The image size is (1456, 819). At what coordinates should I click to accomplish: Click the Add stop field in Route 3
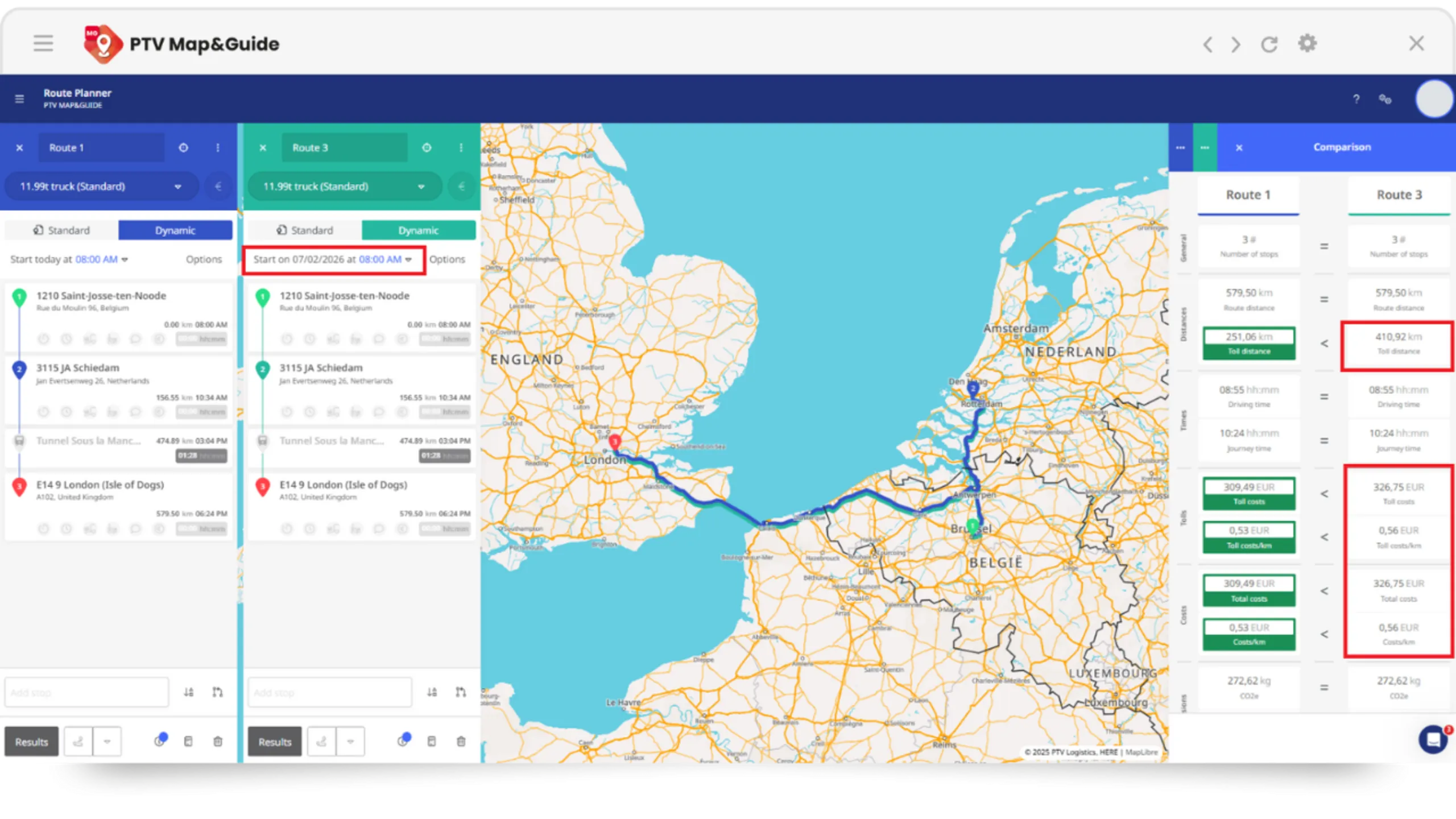click(x=330, y=692)
